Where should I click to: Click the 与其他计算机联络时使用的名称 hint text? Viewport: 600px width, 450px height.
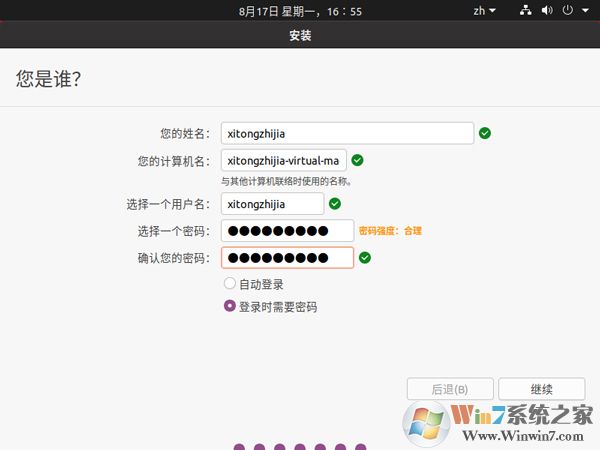coord(286,181)
